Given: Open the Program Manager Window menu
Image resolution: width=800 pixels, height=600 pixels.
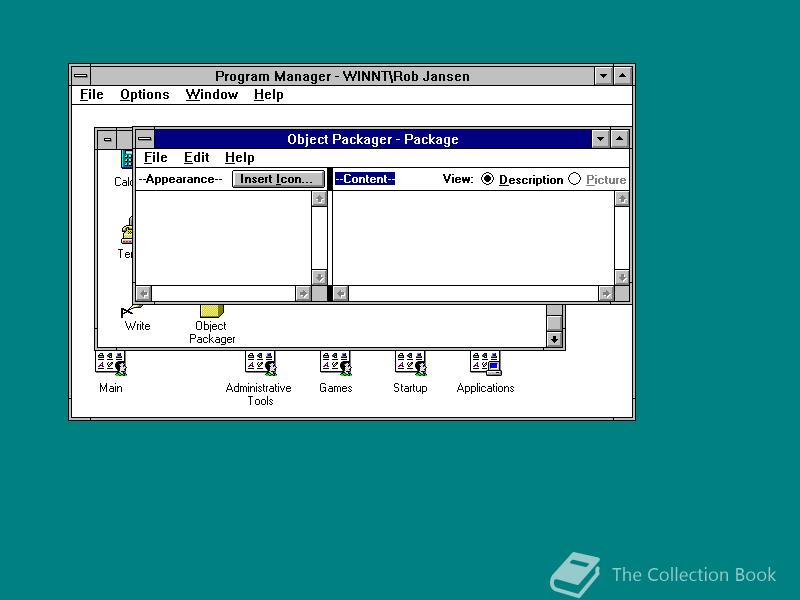Looking at the screenshot, I should point(212,95).
